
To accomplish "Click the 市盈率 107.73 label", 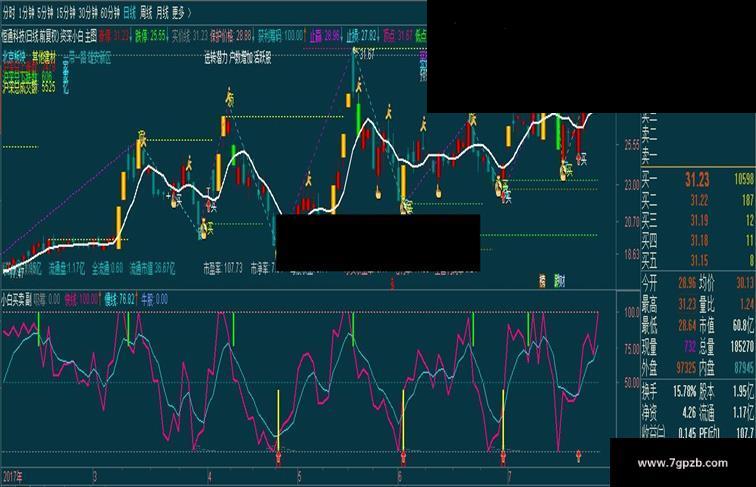I will coord(223,268).
